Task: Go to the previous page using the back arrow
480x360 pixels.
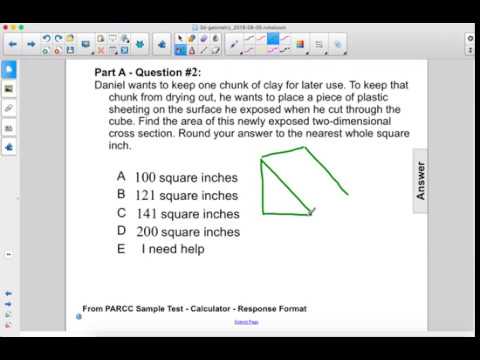Action: coord(13,44)
